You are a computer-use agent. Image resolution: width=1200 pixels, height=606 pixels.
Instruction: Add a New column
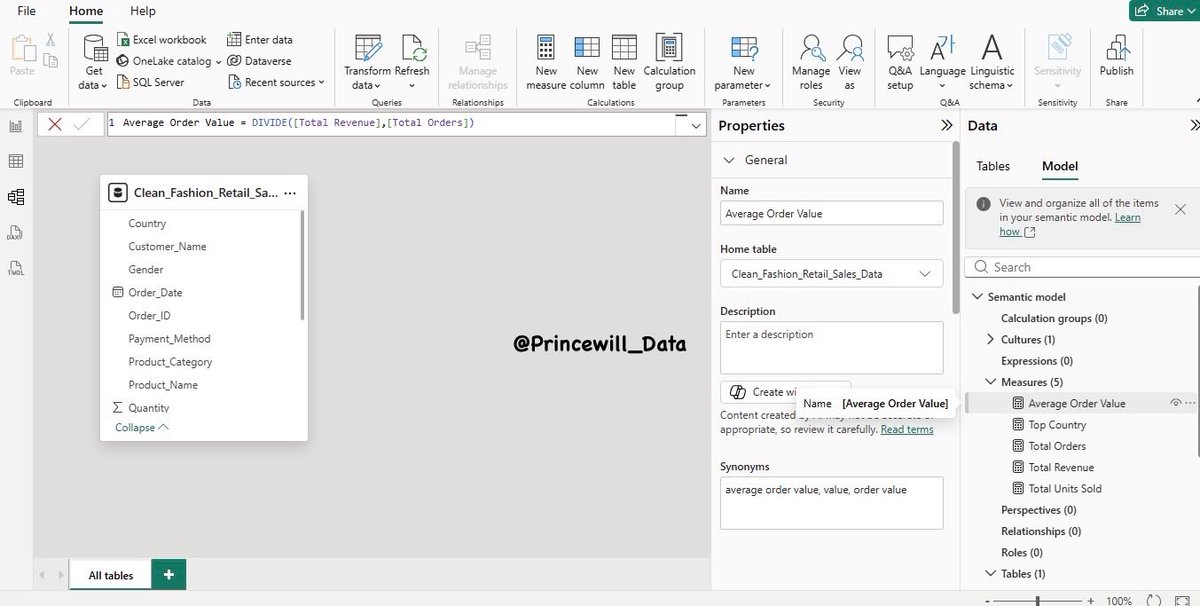[587, 62]
